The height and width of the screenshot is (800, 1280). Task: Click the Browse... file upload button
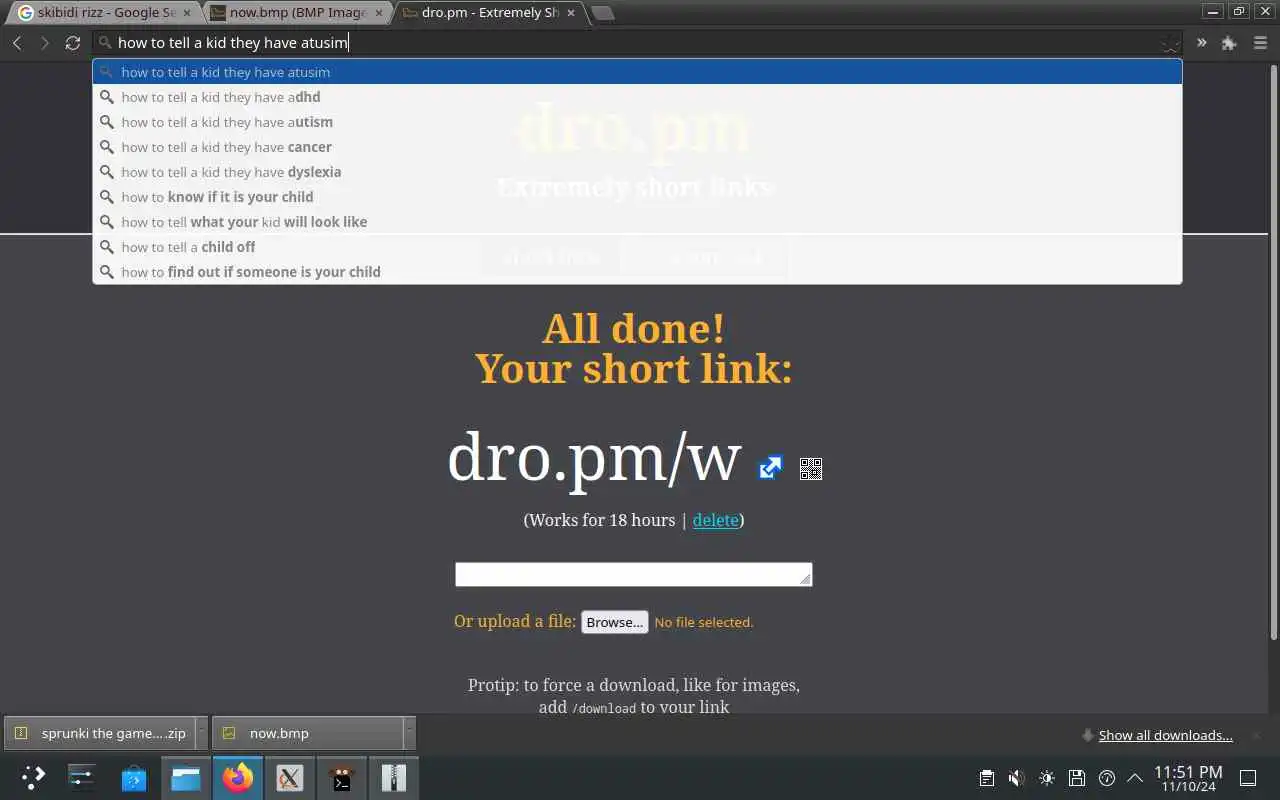(x=615, y=622)
